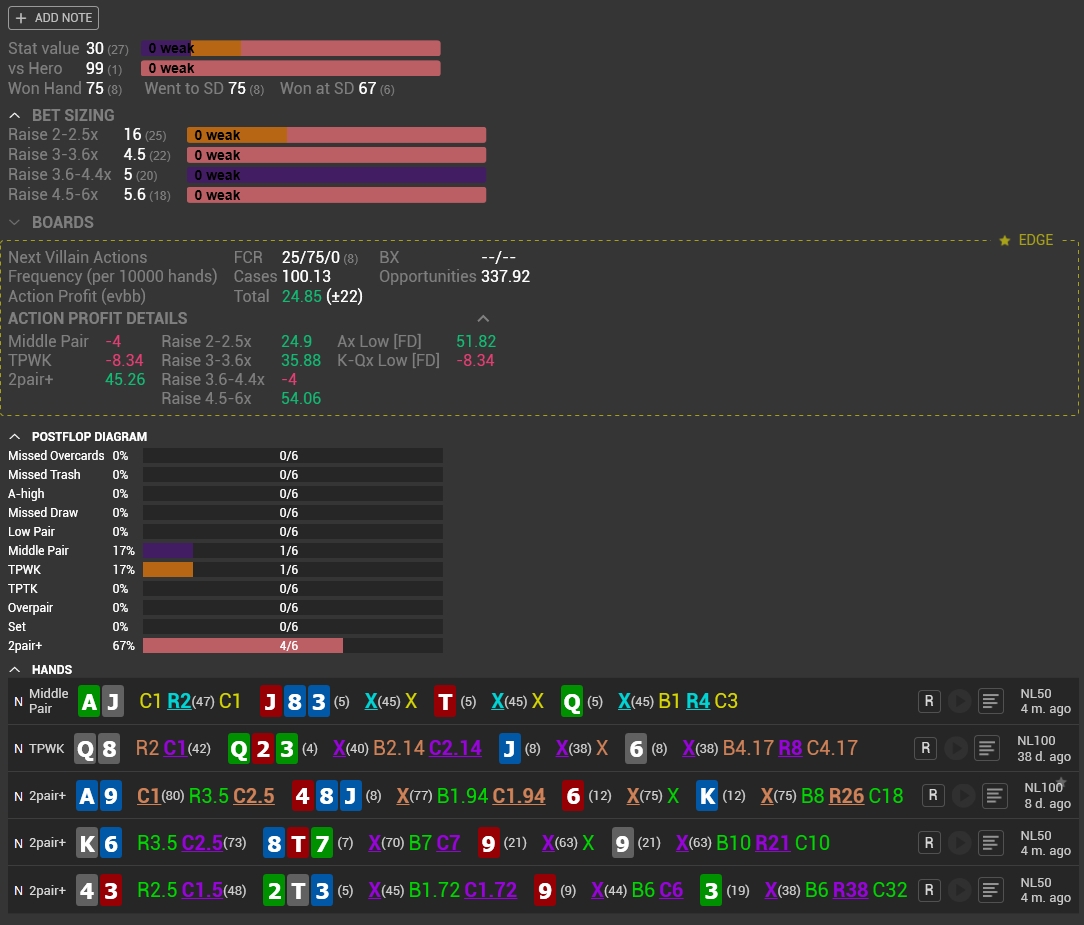Viewport: 1084px width, 925px height.
Task: Click the Overpair diagram row
Action: coord(225,608)
